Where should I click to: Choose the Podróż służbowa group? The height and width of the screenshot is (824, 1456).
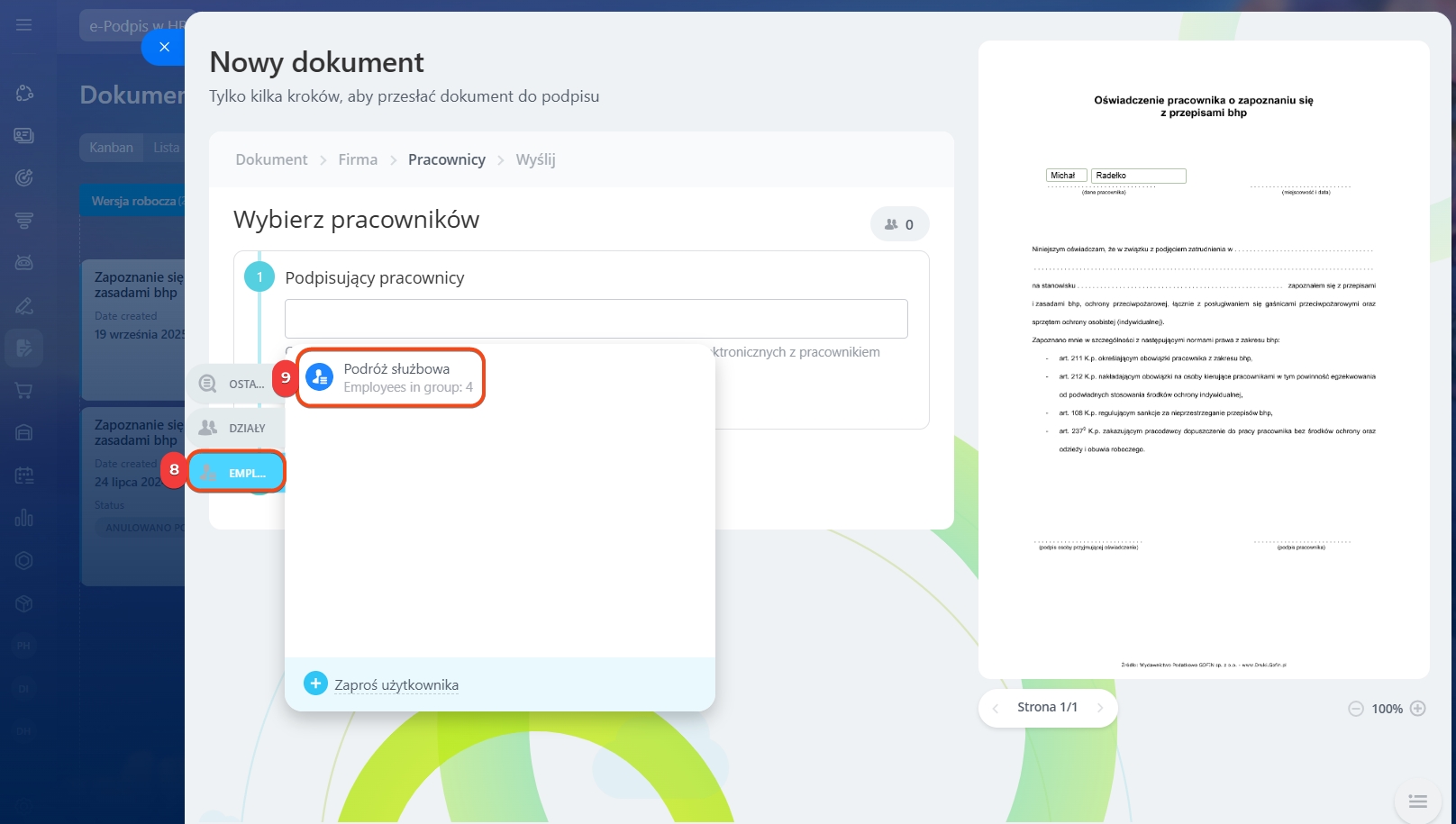390,378
